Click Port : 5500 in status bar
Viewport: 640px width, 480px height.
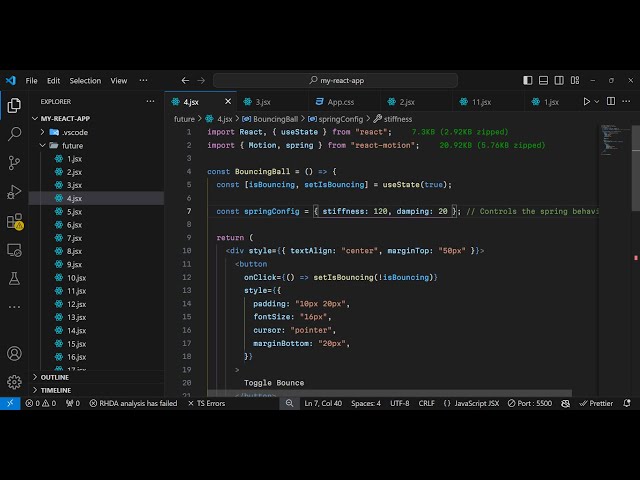click(531, 403)
